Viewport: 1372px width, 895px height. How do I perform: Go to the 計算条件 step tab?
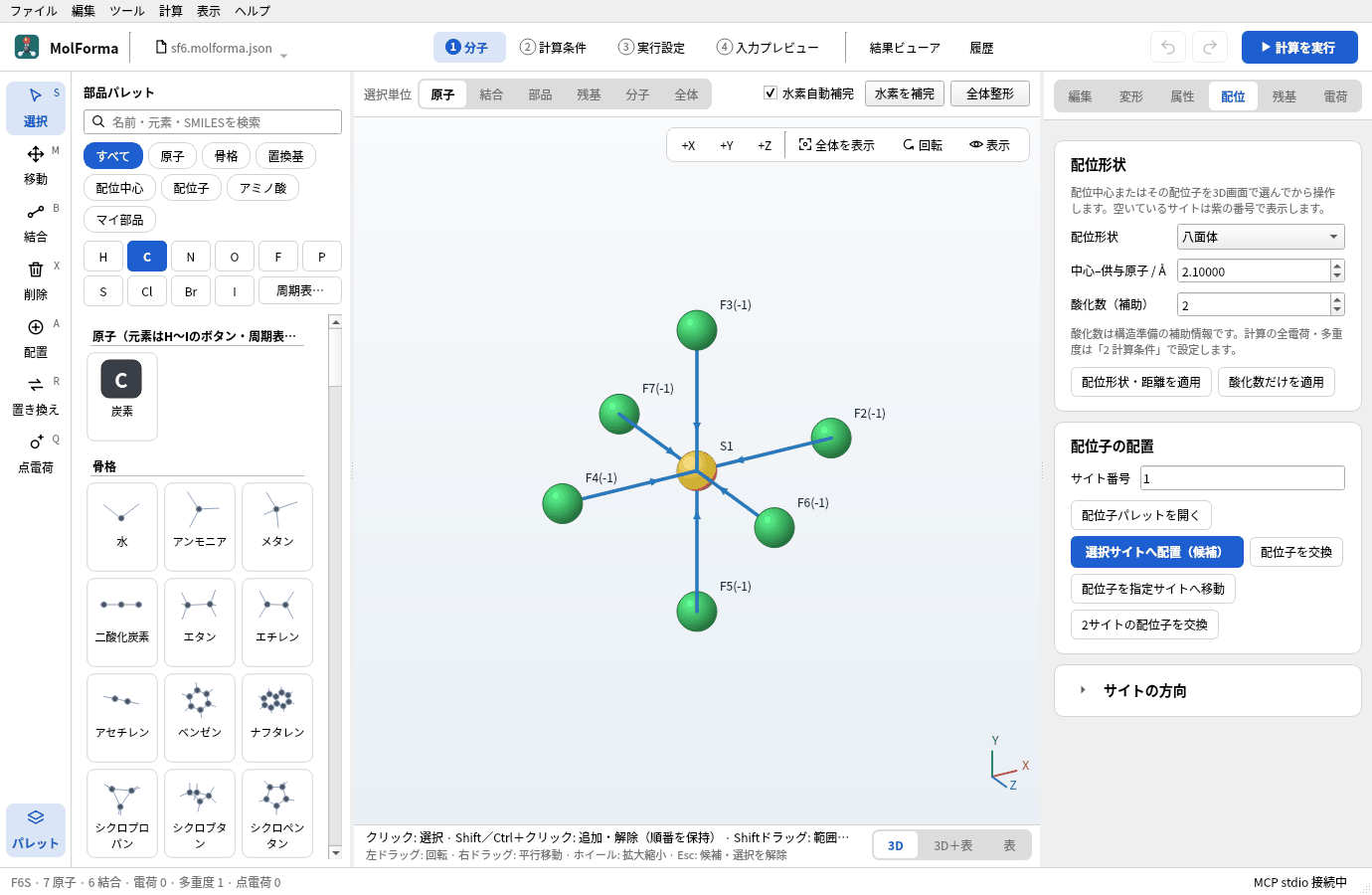coord(554,47)
